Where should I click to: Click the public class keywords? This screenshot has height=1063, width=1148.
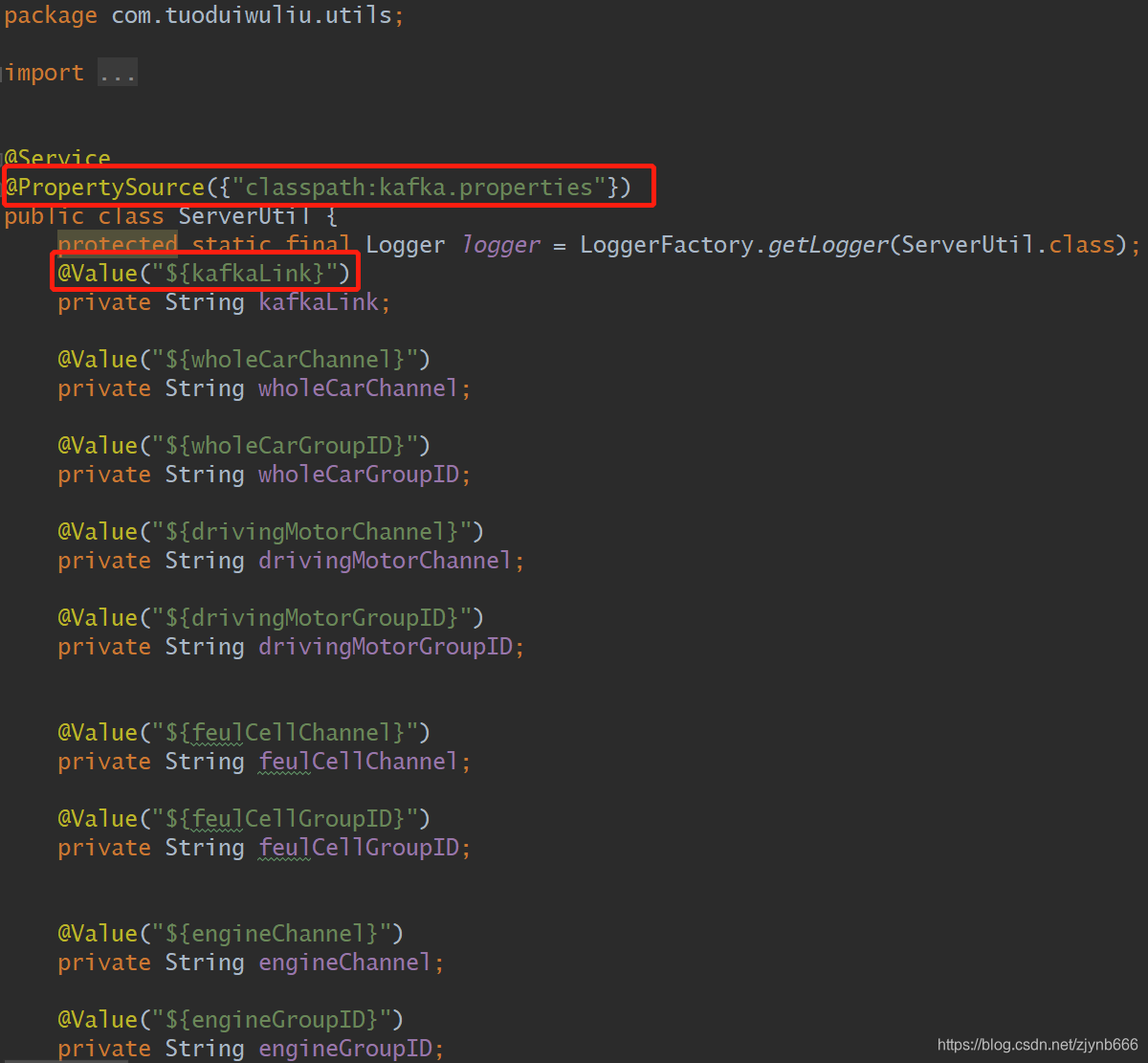click(x=84, y=216)
